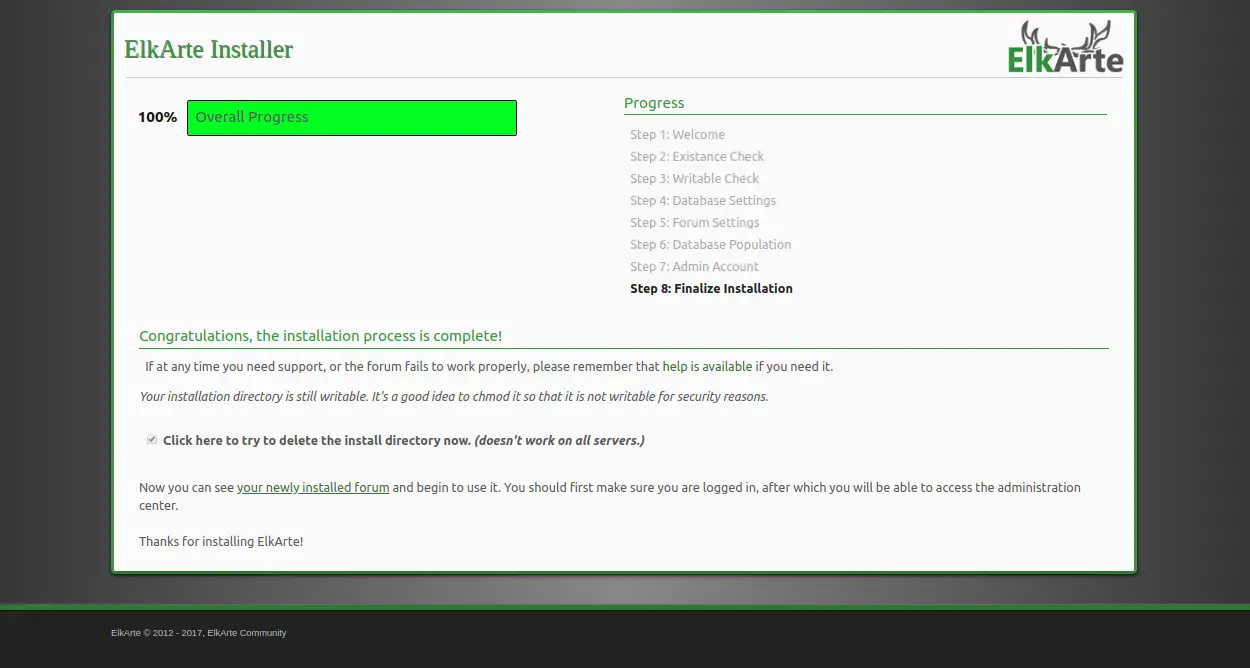Toggle the delete install directory checkbox
The image size is (1250, 668).
pyautogui.click(x=152, y=439)
